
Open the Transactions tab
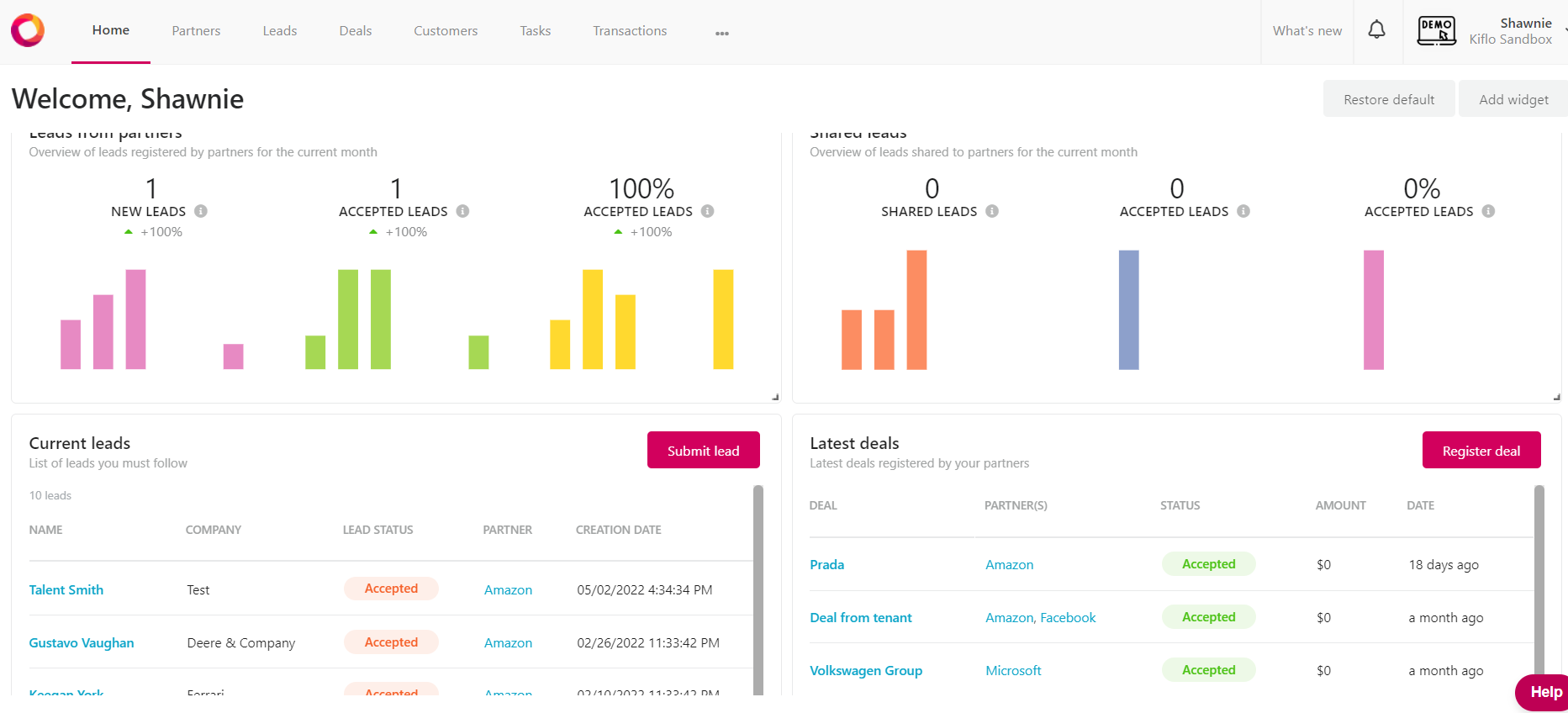click(x=630, y=31)
